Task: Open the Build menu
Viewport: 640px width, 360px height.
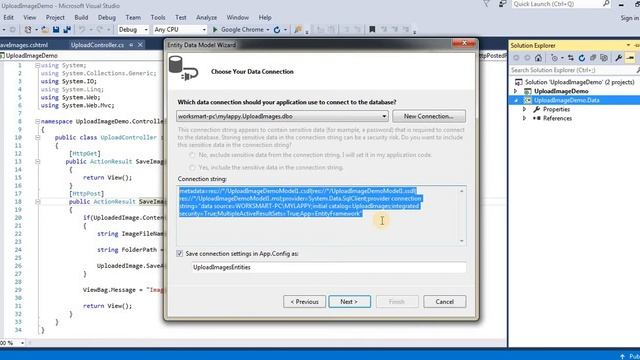Action: click(81, 18)
